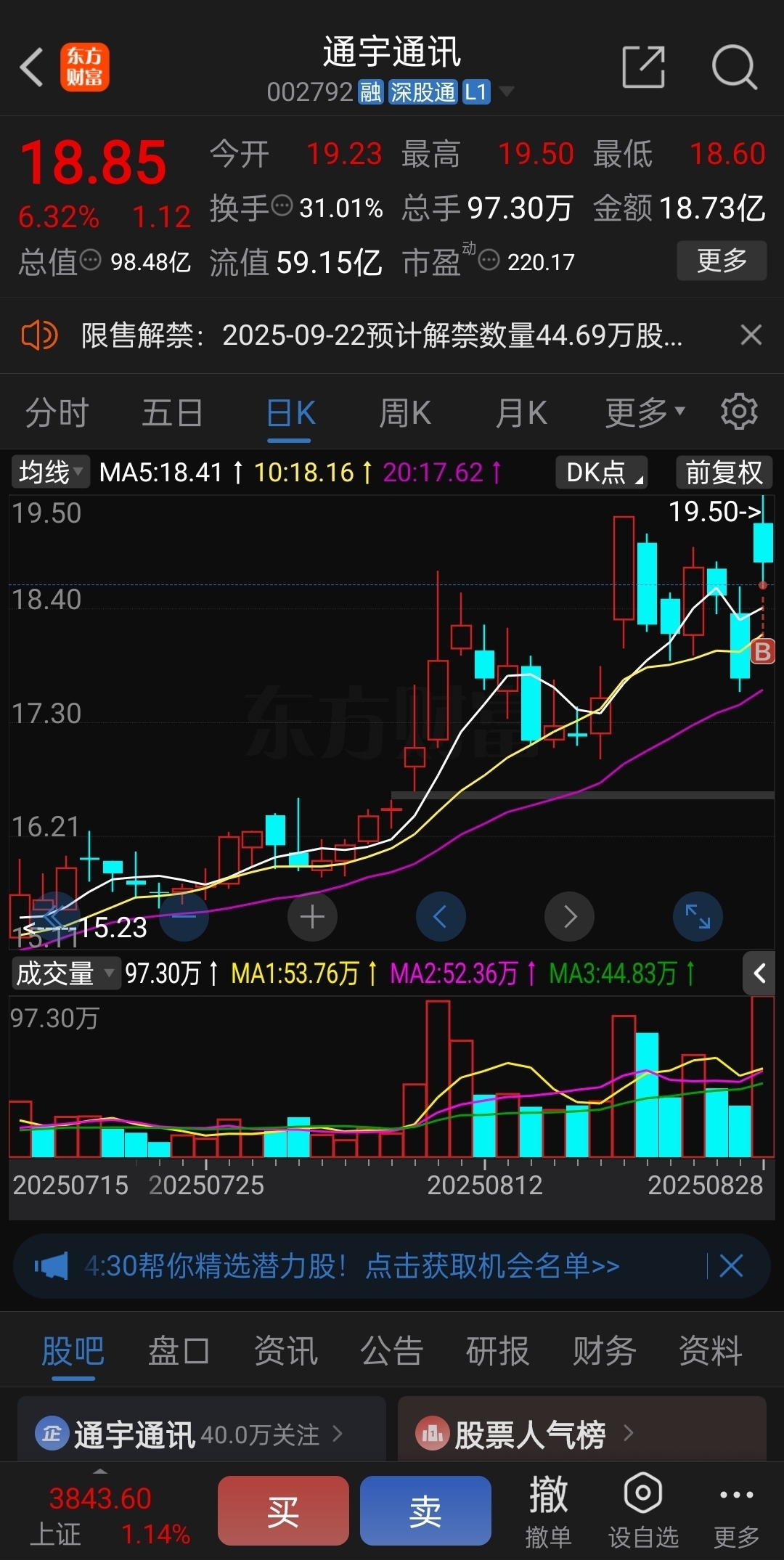Tap 撤单 cancel order button
784x1563 pixels.
(548, 1514)
